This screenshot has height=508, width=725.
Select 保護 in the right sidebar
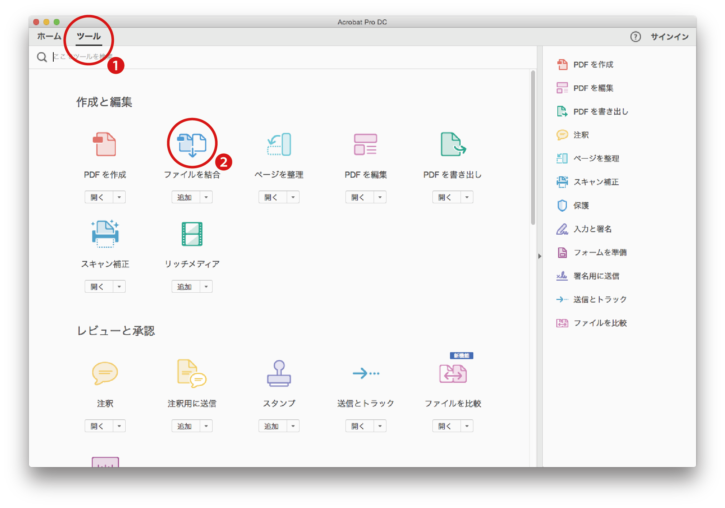pos(581,205)
